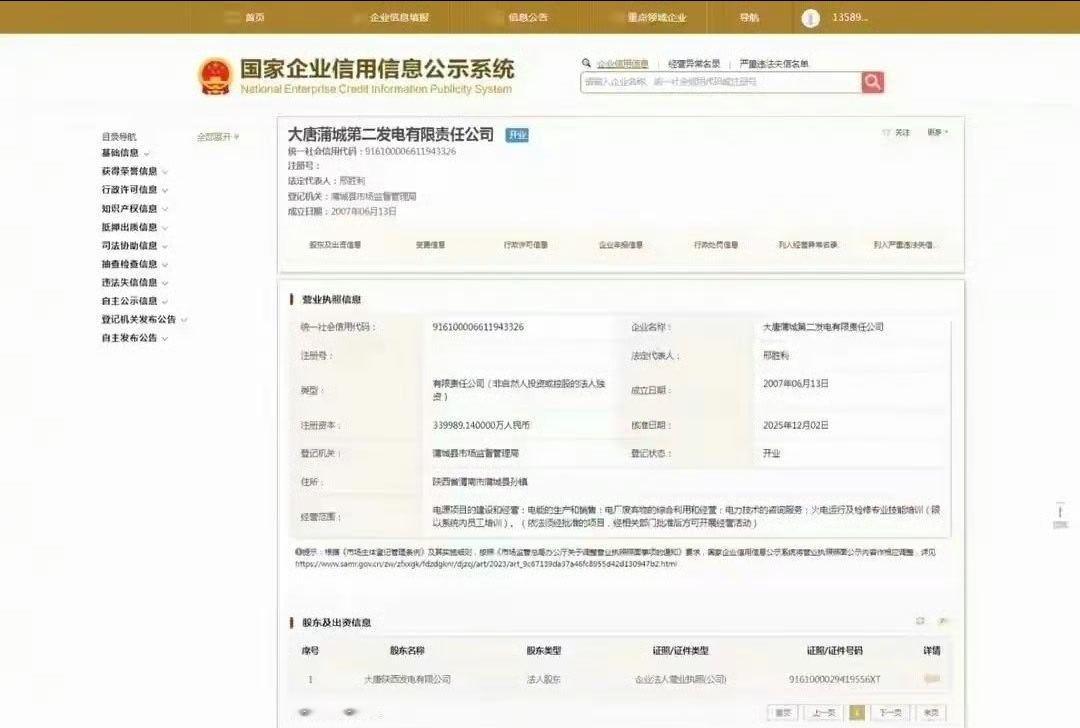1080x728 pixels.
Task: Click the 首页 pagination button
Action: click(783, 713)
